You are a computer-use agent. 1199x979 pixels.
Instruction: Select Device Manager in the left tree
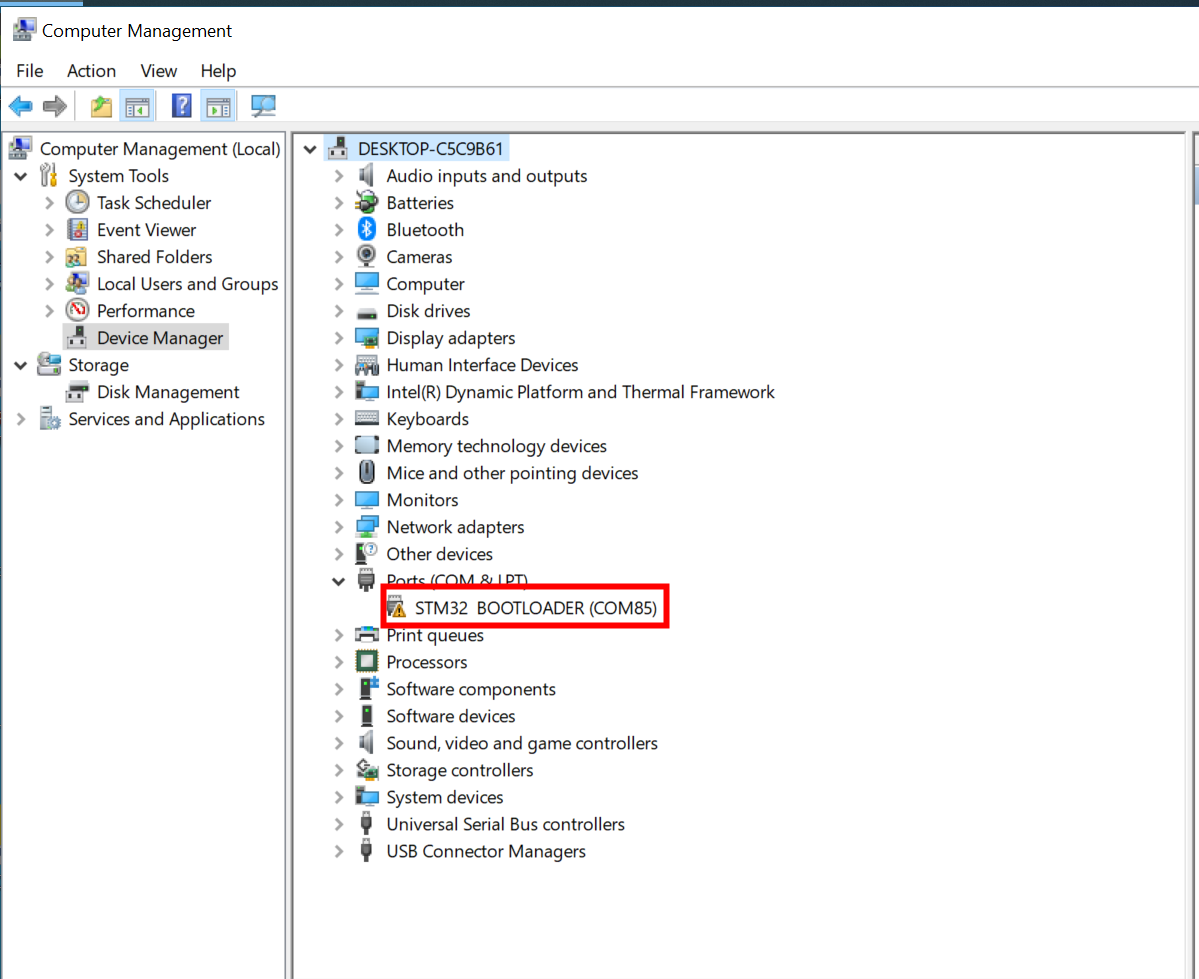(x=160, y=338)
